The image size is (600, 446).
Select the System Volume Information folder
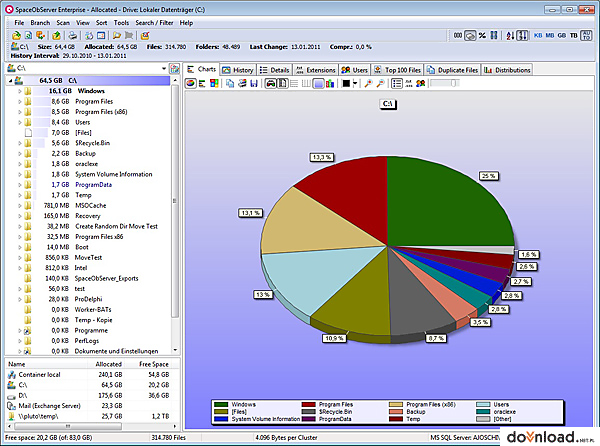[113, 174]
